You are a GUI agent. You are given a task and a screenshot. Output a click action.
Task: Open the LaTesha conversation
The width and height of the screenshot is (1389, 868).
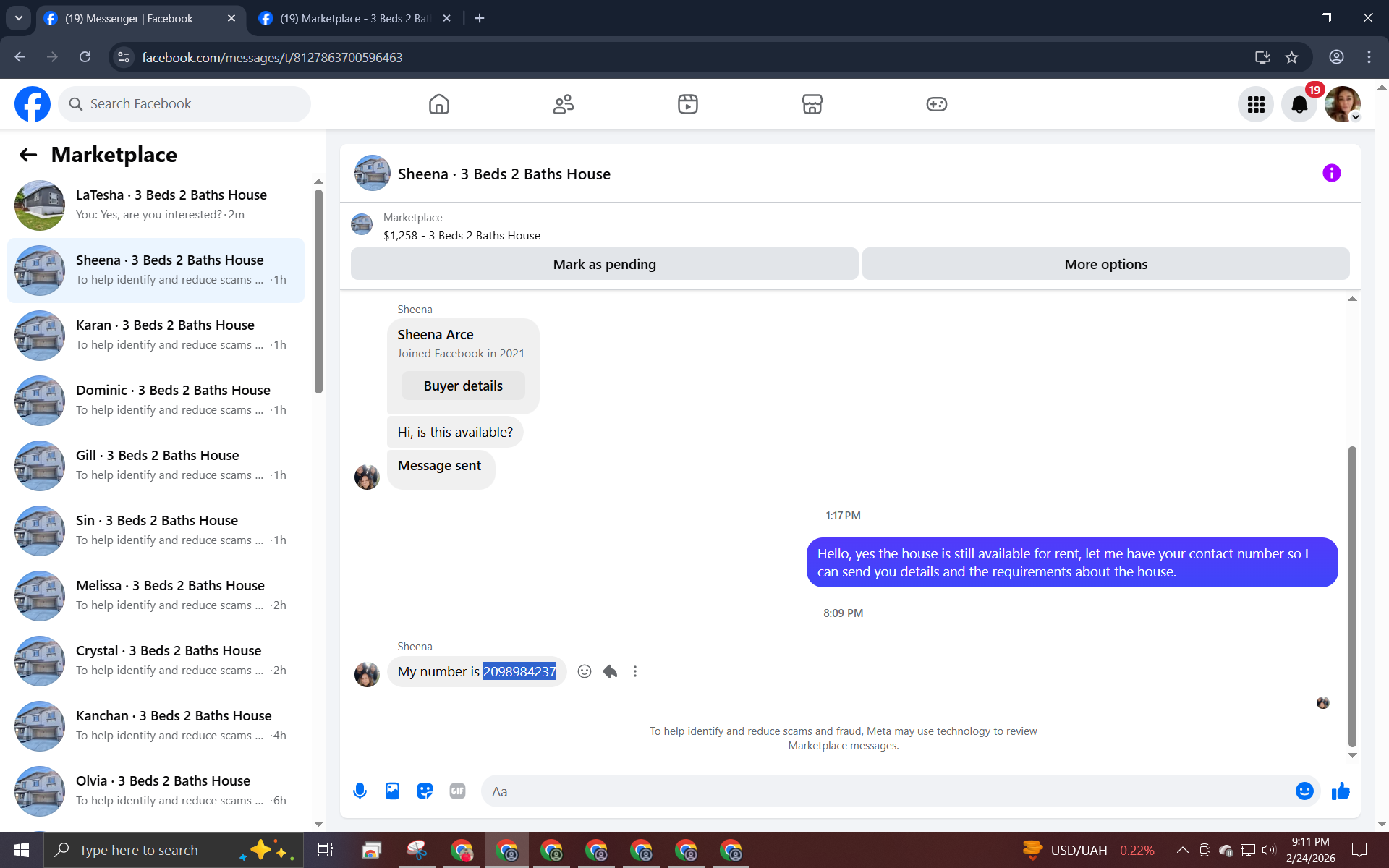(x=156, y=205)
